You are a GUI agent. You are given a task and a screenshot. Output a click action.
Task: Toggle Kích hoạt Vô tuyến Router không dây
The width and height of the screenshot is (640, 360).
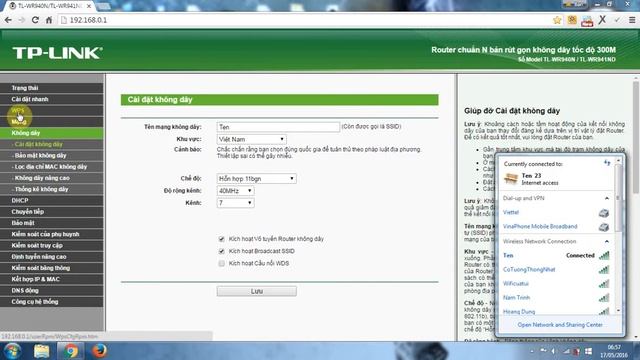click(x=222, y=239)
